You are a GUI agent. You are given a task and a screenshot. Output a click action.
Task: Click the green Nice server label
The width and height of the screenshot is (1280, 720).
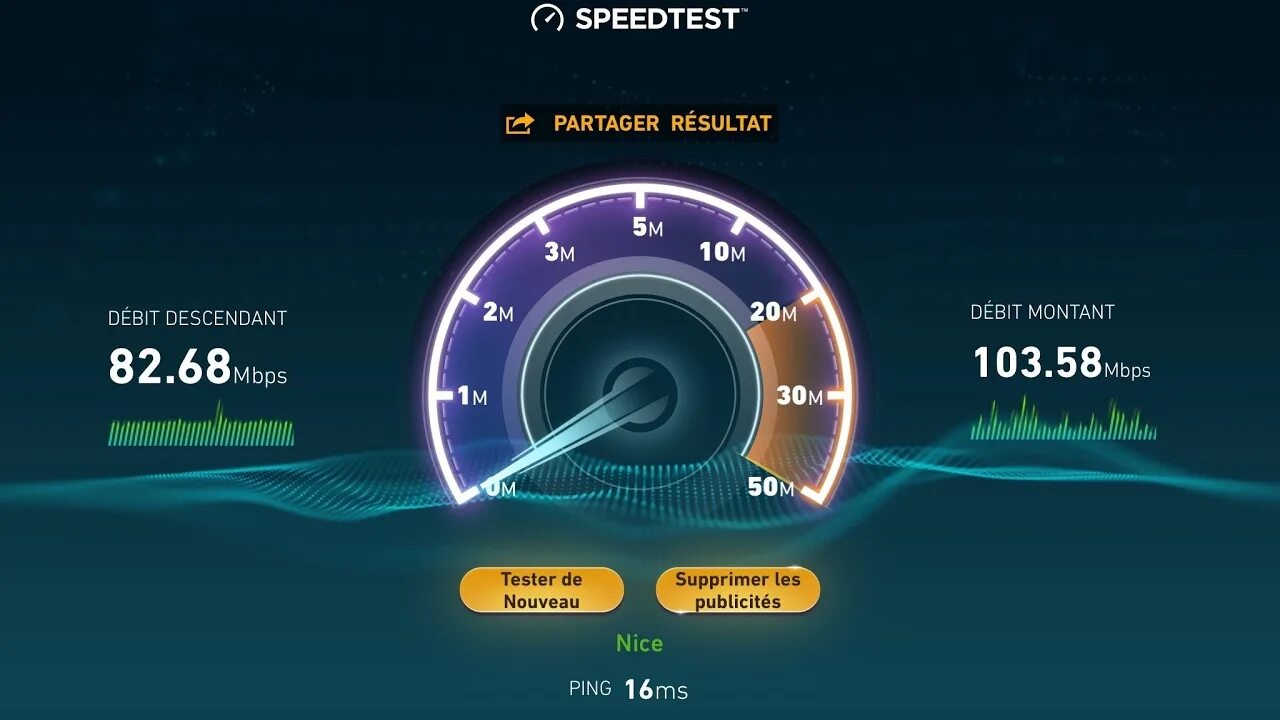pos(639,643)
